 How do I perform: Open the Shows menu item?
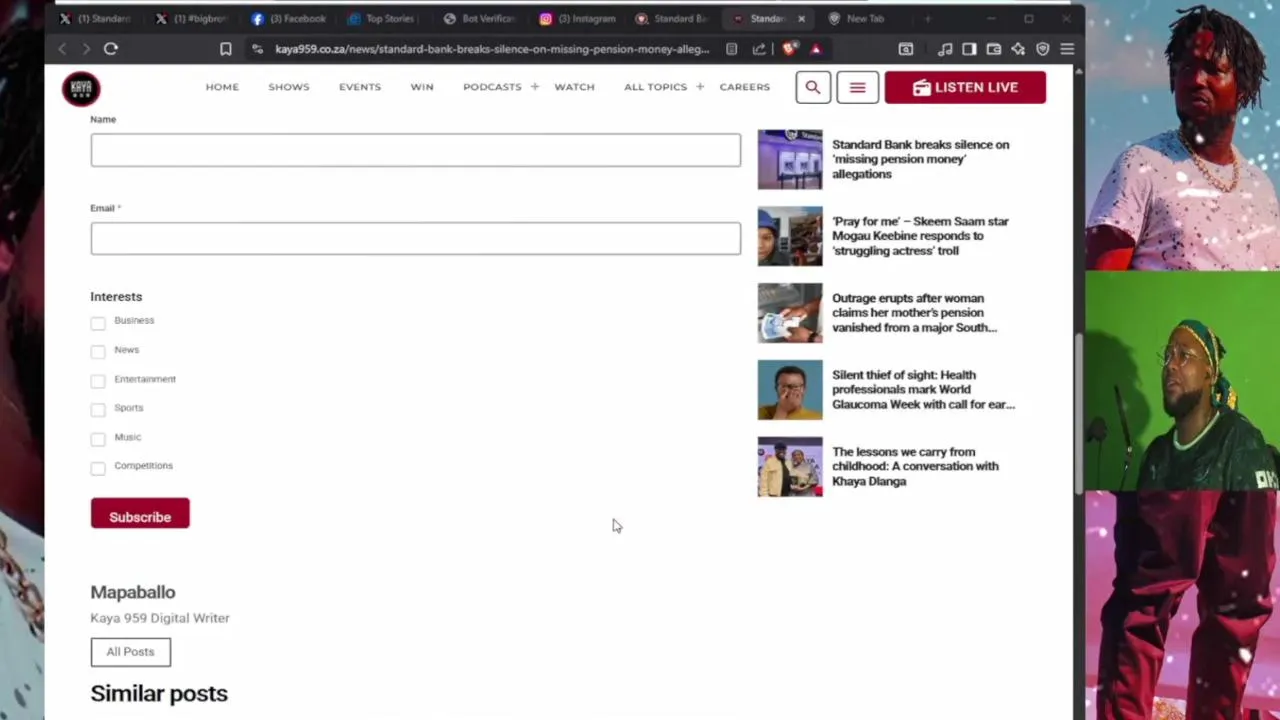(x=289, y=87)
